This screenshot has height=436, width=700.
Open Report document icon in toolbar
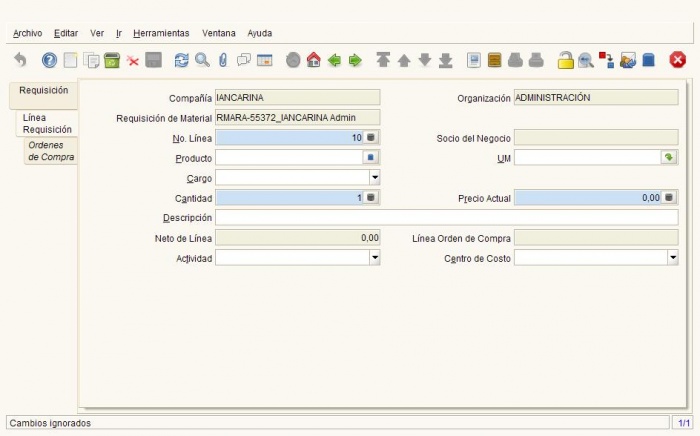tap(474, 60)
